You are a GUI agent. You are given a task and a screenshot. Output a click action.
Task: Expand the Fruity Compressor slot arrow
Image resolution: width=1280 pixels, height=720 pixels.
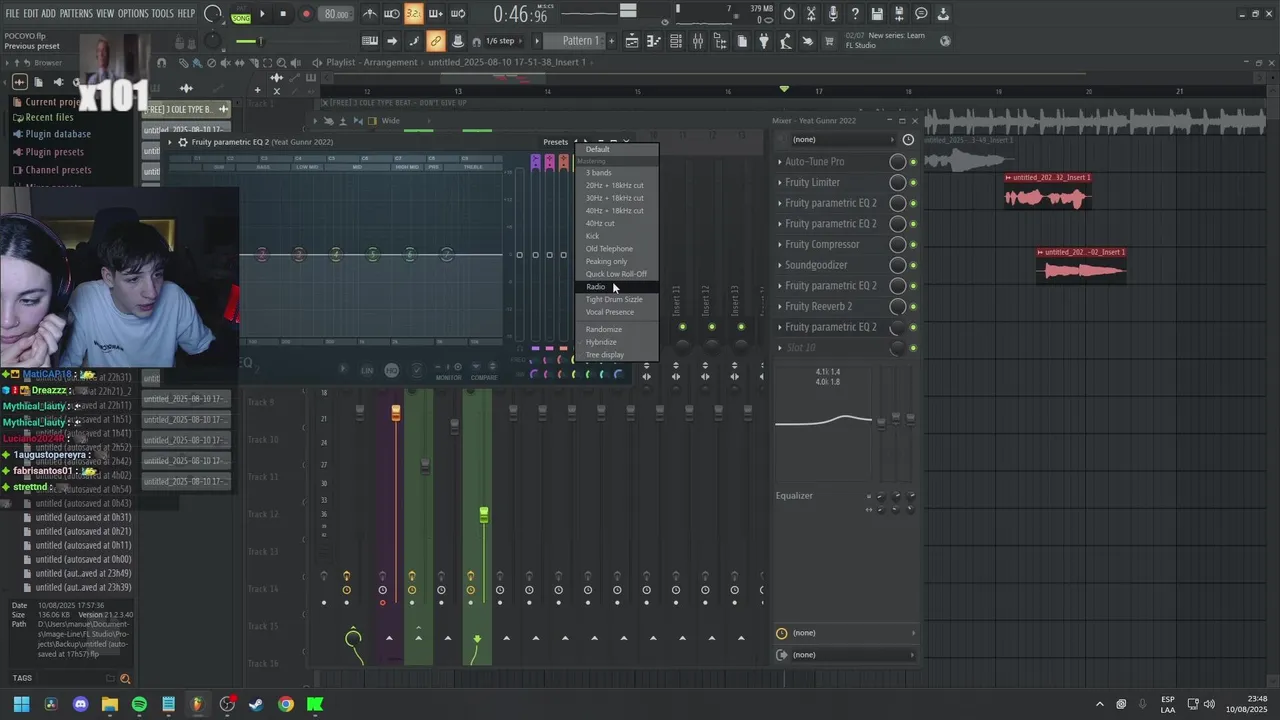pos(780,245)
